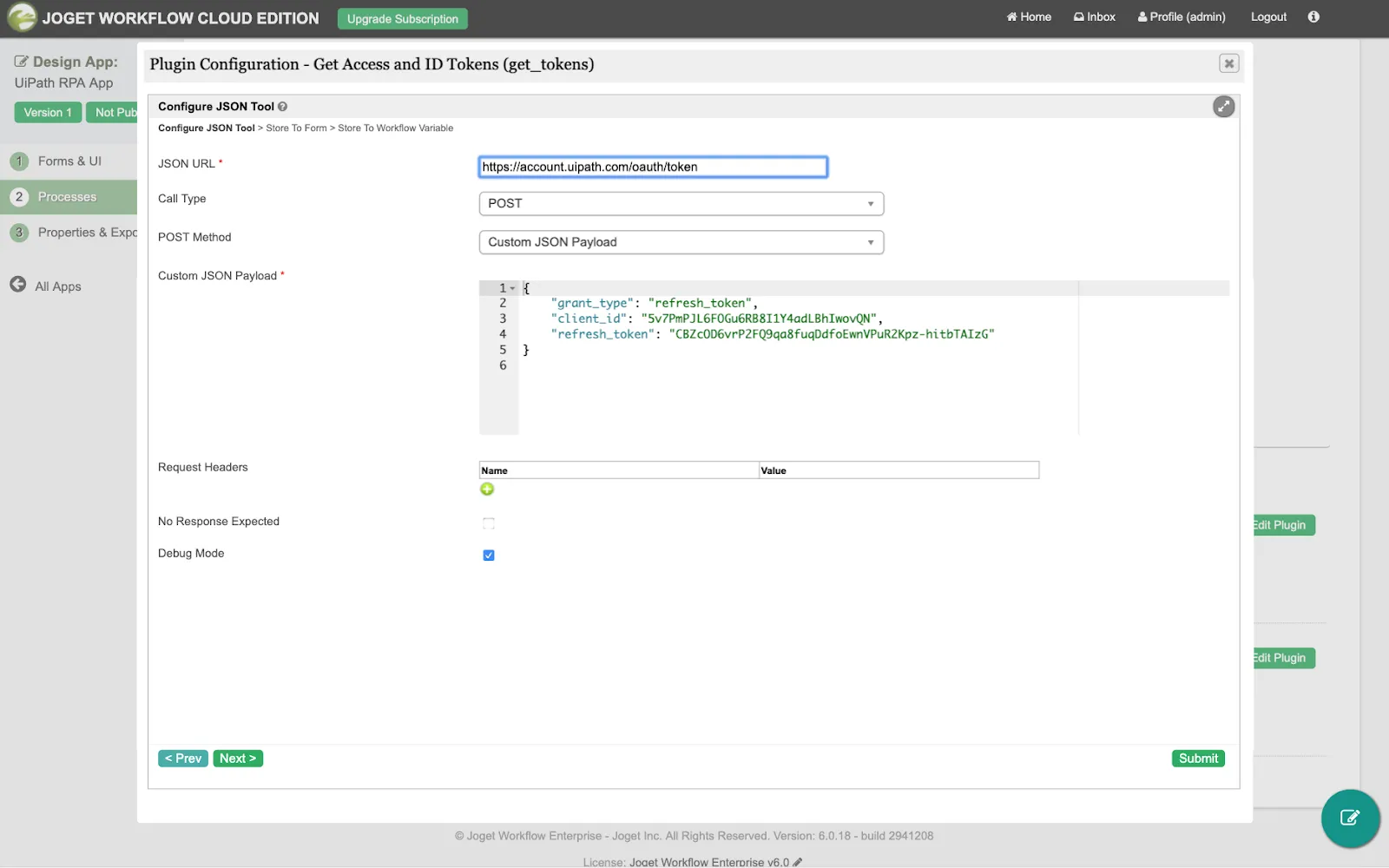1389x868 pixels.
Task: Click line number 6 in the editor gutter
Action: [x=503, y=365]
